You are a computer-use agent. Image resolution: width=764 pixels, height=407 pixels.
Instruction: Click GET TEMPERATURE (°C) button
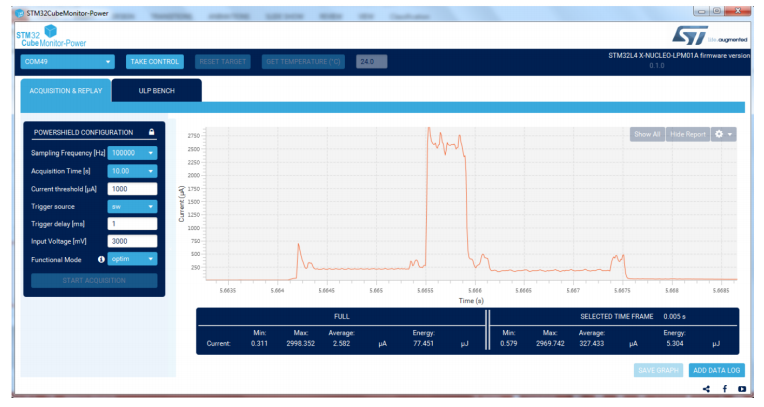click(x=303, y=61)
